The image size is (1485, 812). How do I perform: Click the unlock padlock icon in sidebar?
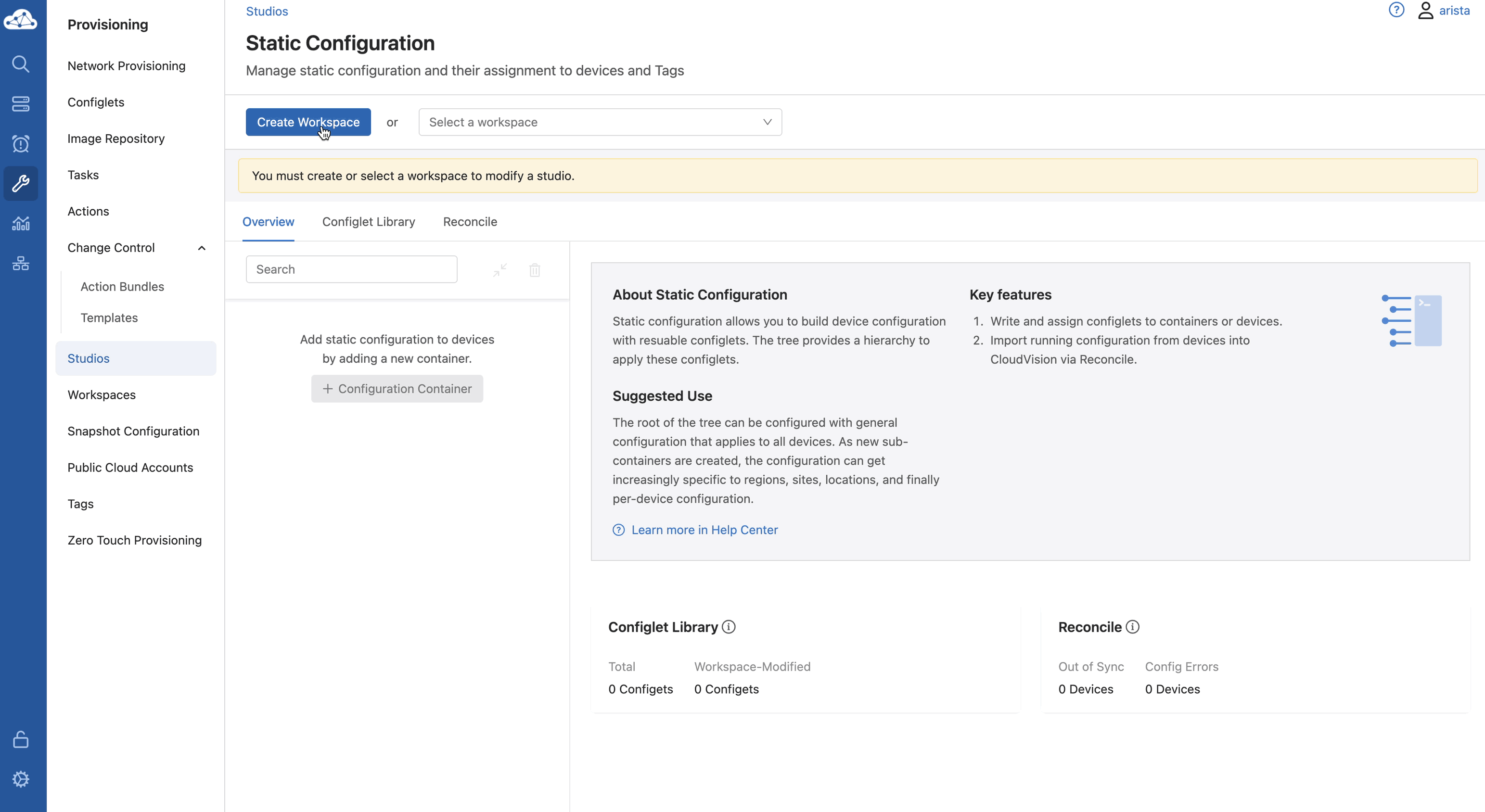coord(21,739)
